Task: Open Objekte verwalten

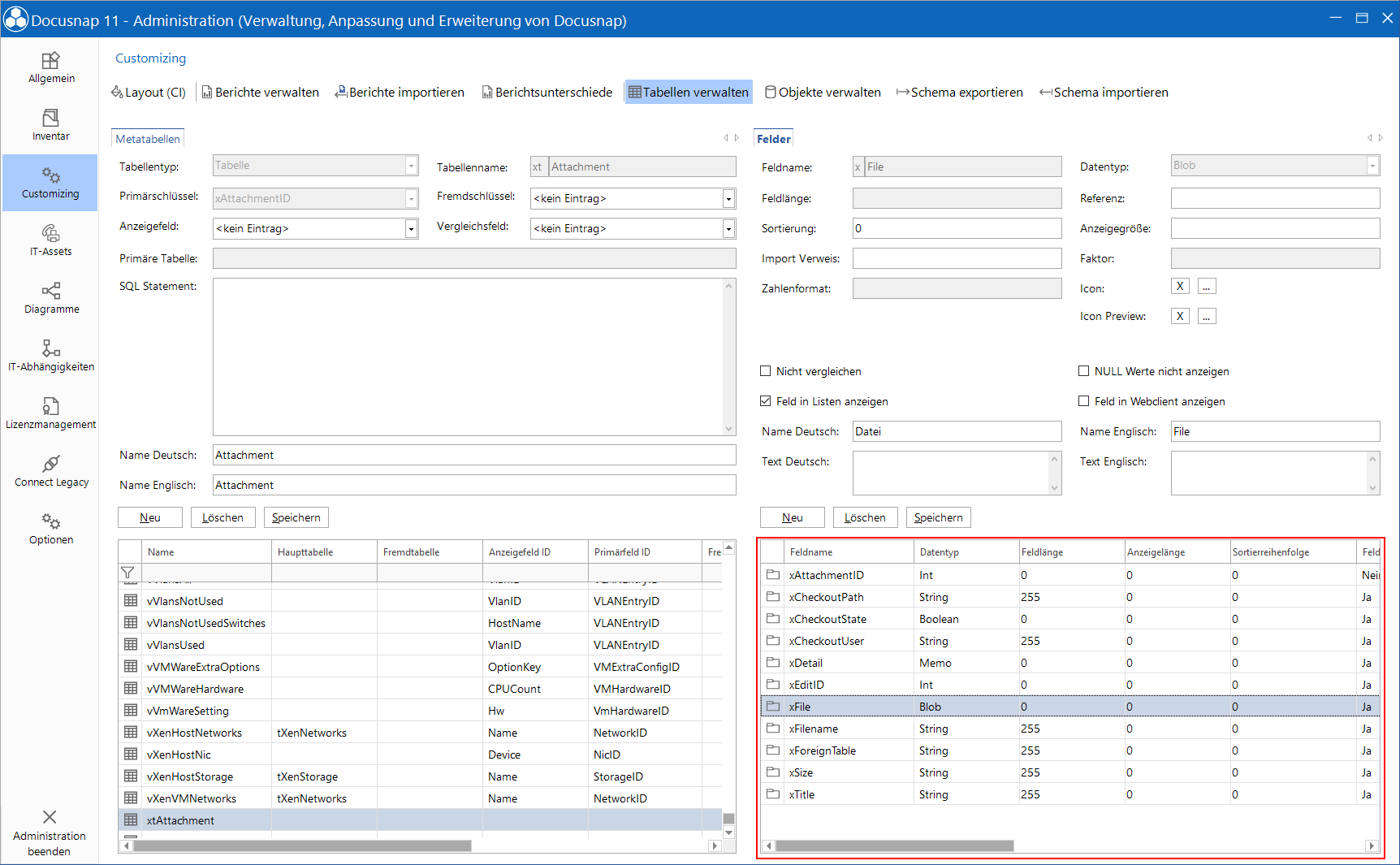Action: pyautogui.click(x=823, y=93)
